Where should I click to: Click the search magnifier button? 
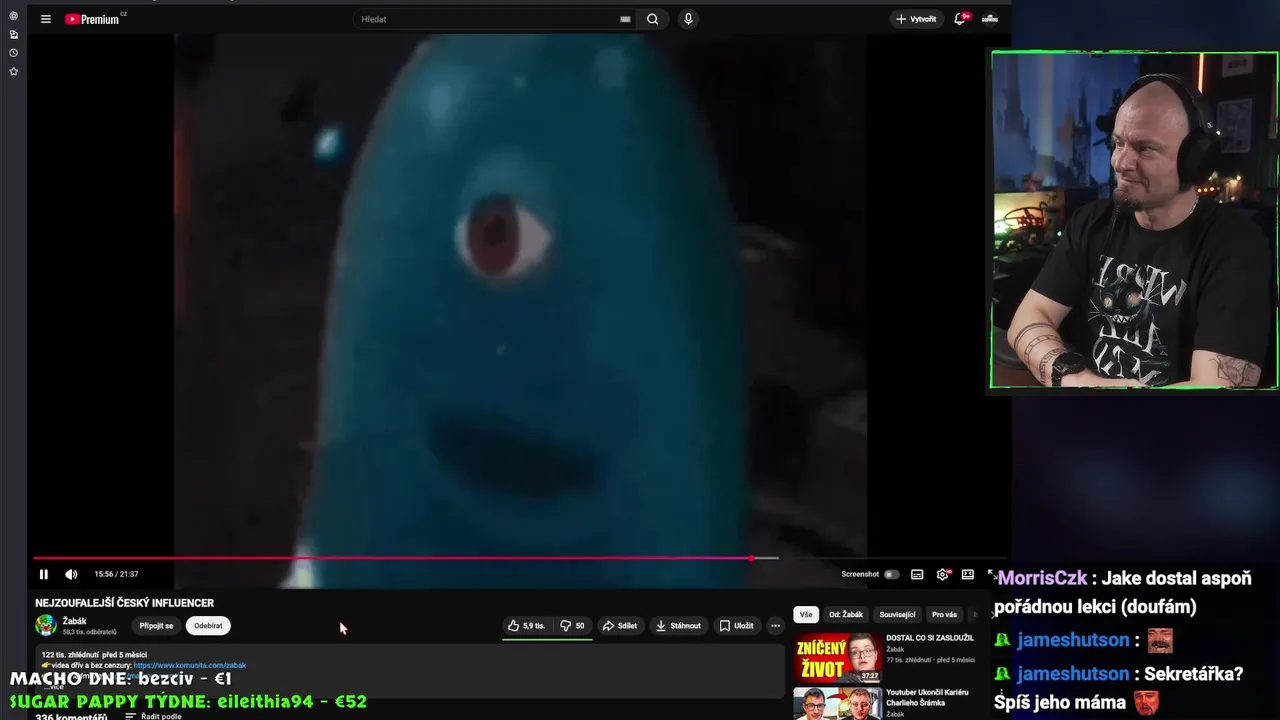[652, 19]
